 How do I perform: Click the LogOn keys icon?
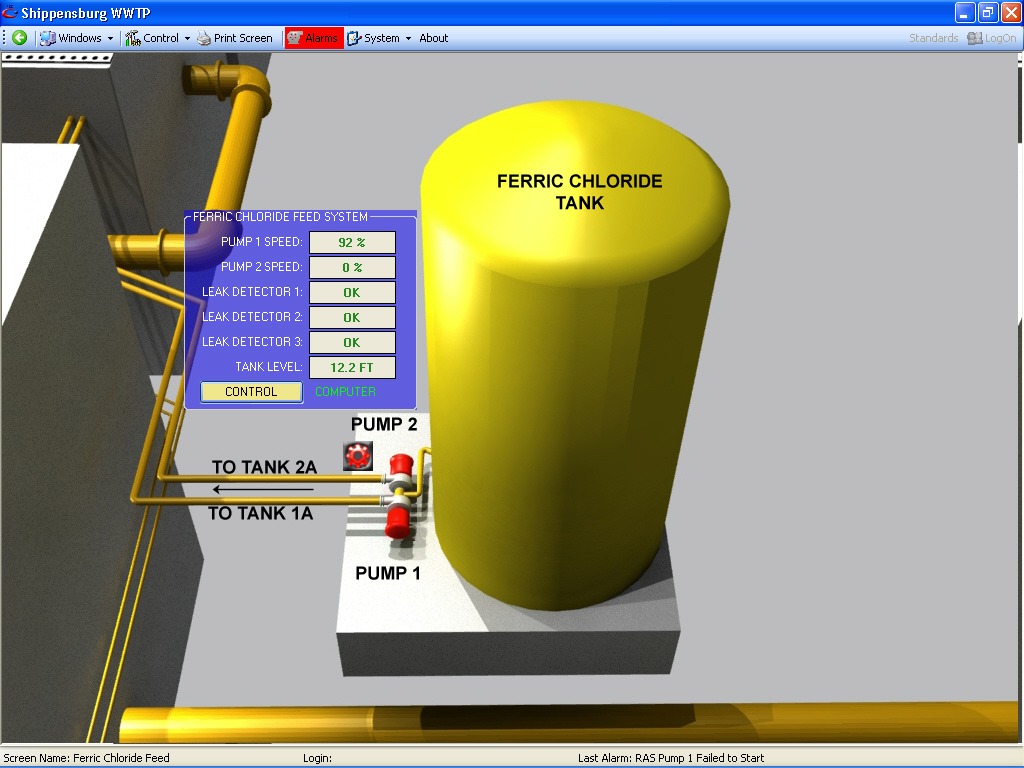(975, 38)
